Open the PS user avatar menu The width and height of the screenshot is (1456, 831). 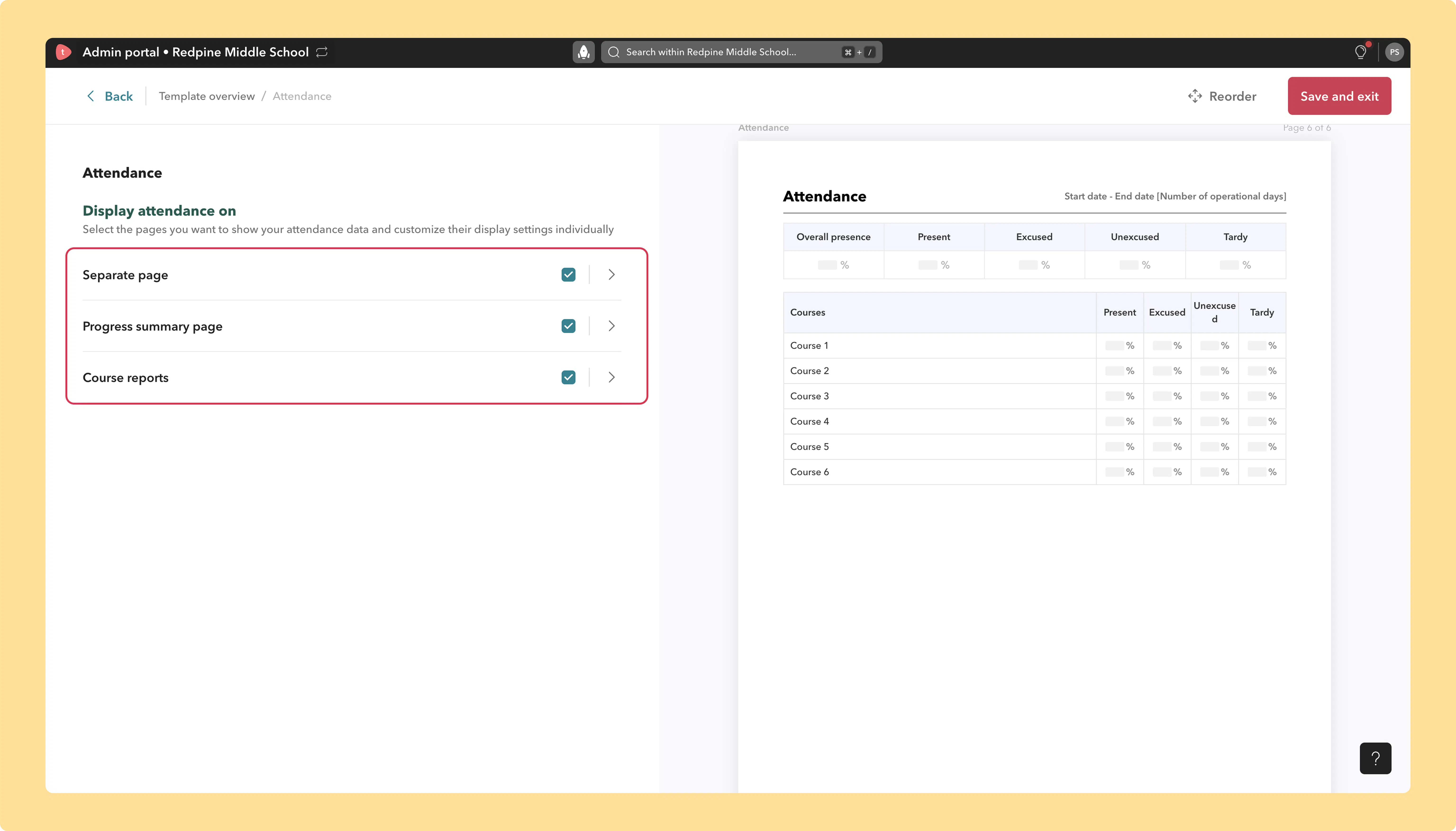[1394, 52]
